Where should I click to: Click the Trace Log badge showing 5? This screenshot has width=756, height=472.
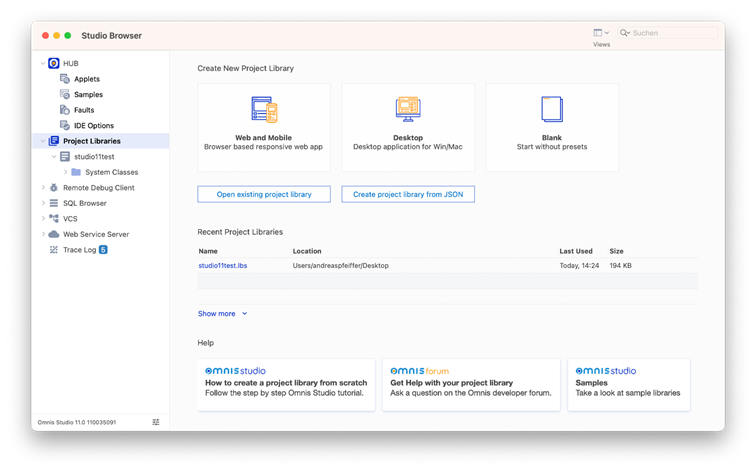pyautogui.click(x=103, y=249)
